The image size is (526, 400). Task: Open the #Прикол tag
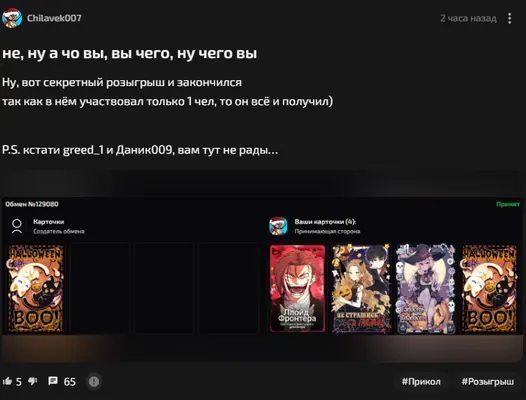(x=421, y=382)
